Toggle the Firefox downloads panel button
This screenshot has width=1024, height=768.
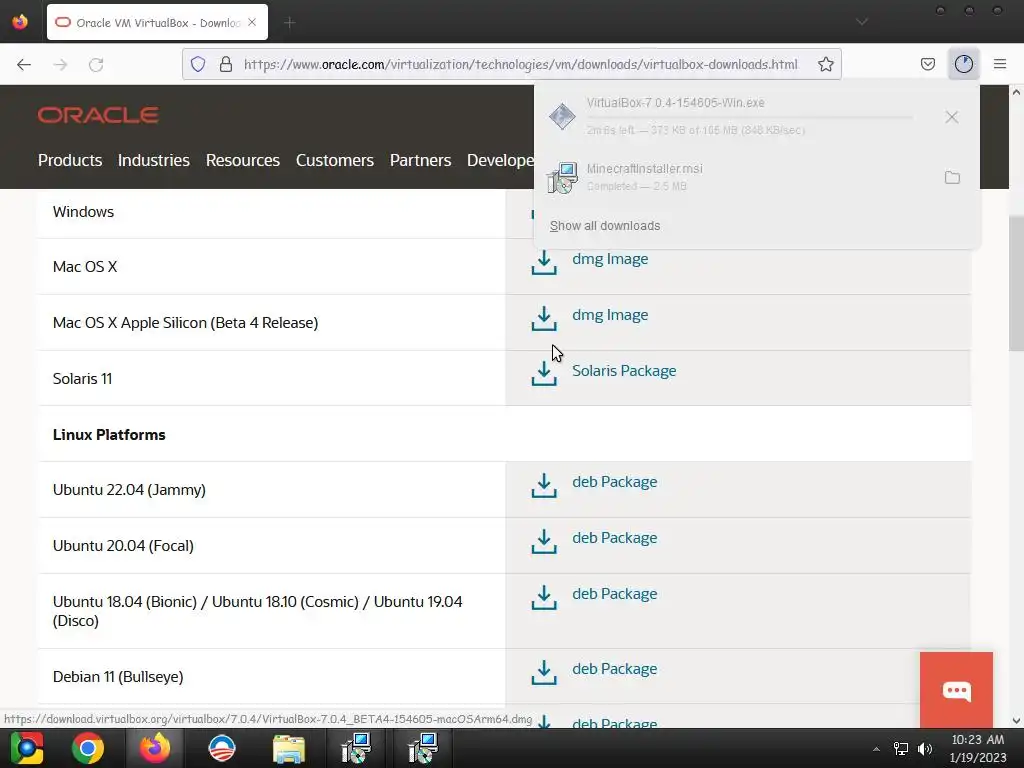coord(963,64)
